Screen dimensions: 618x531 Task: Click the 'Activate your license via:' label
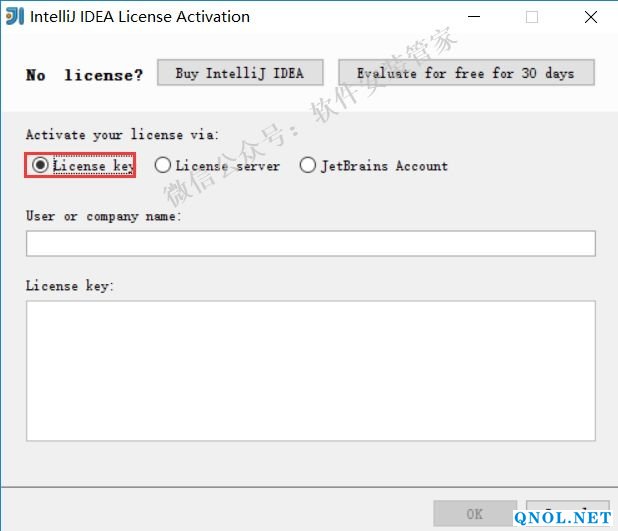121,134
